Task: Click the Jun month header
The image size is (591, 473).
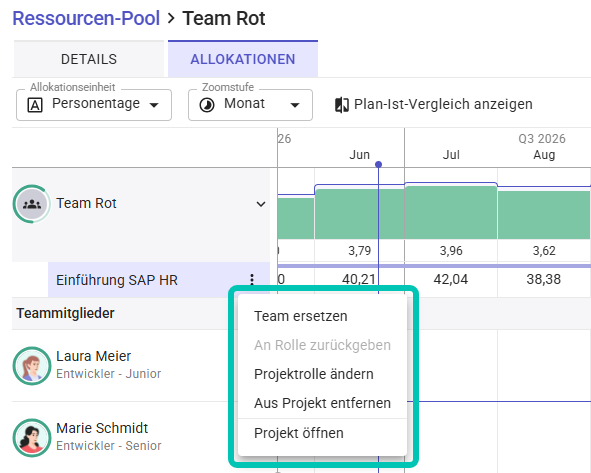Action: click(359, 155)
